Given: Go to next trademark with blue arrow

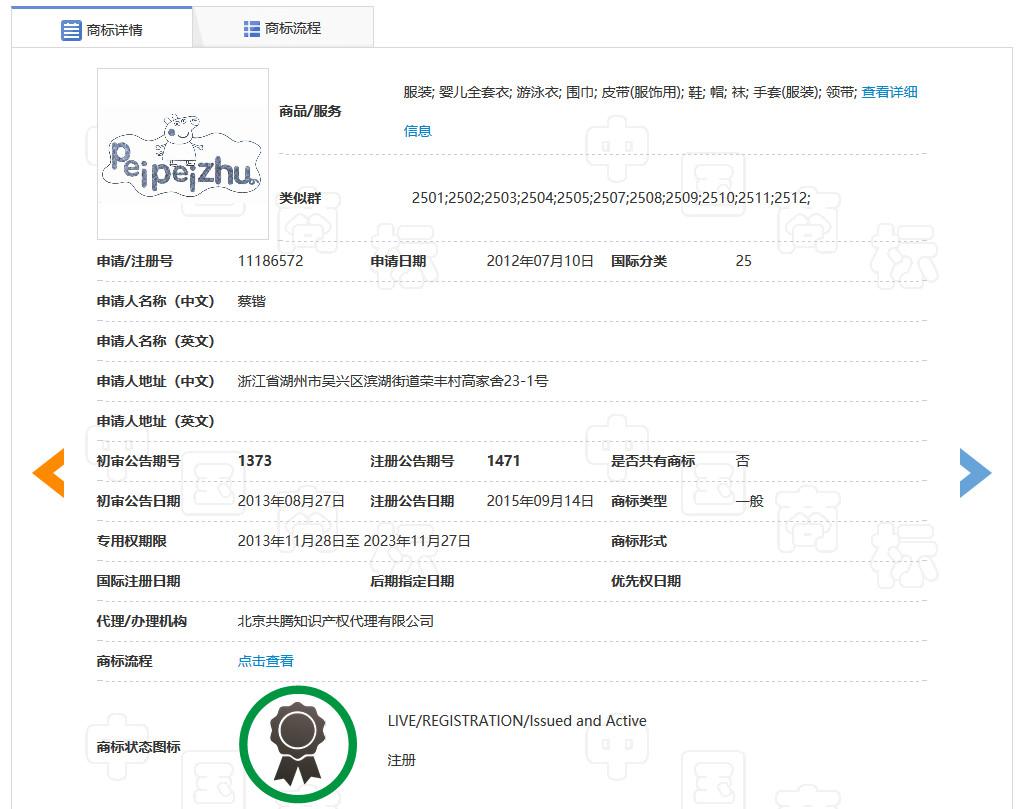Looking at the screenshot, I should 975,472.
